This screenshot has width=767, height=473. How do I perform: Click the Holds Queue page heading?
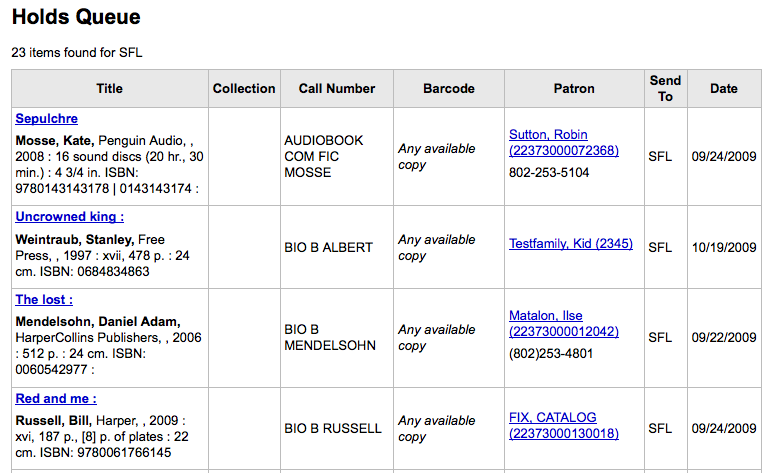pyautogui.click(x=76, y=17)
